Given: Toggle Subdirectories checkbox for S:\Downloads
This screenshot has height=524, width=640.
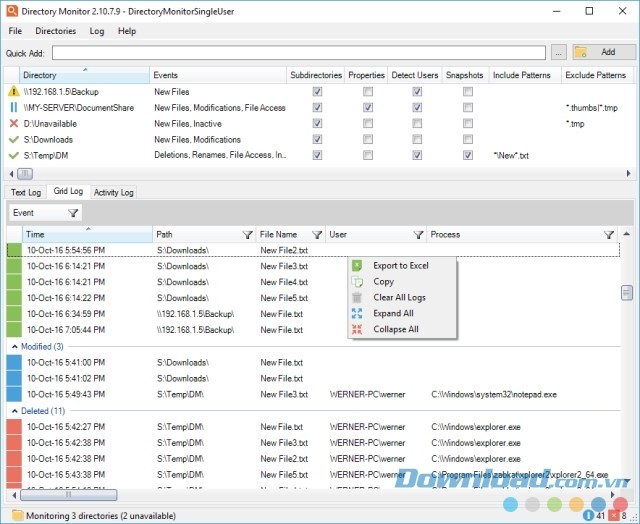Looking at the screenshot, I should pyautogui.click(x=317, y=139).
